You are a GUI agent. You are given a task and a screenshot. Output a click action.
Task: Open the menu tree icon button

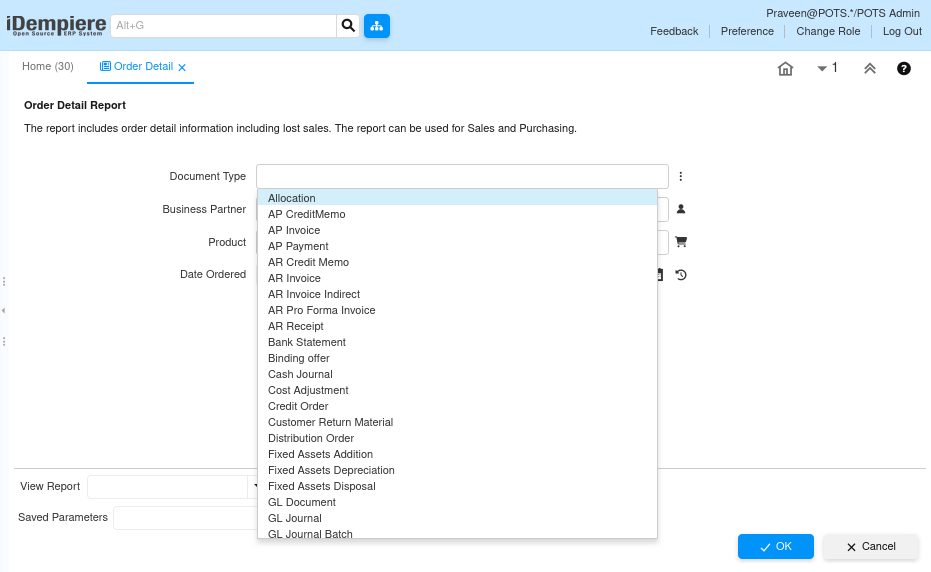tap(376, 26)
